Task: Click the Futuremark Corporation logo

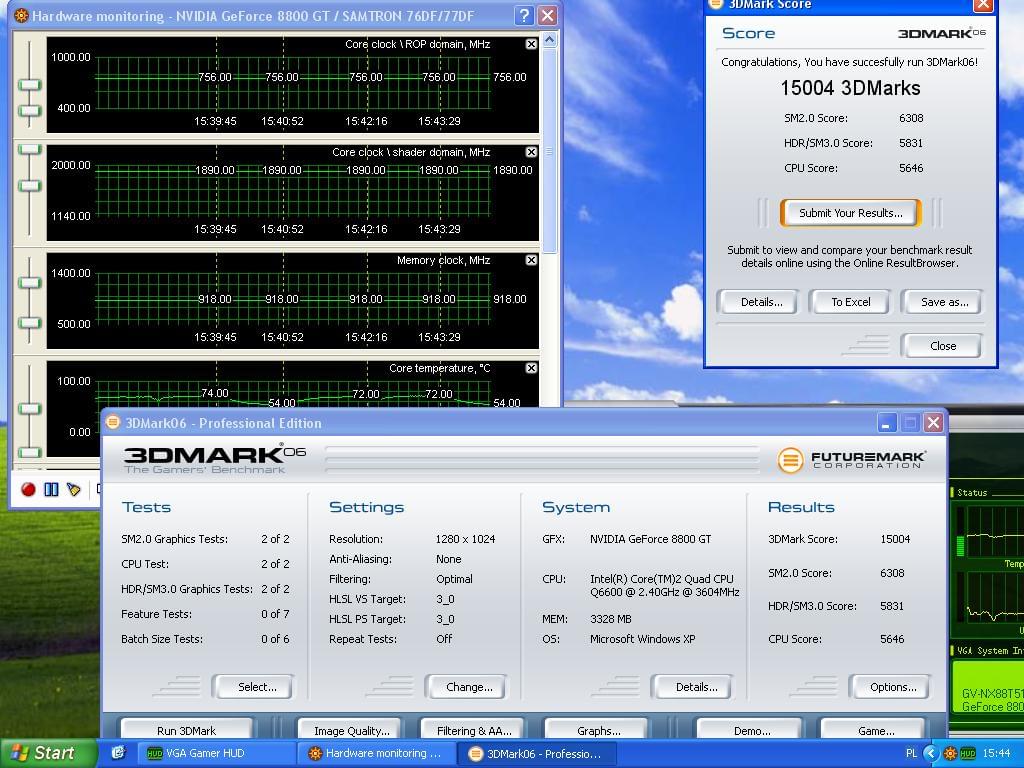Action: click(x=852, y=460)
